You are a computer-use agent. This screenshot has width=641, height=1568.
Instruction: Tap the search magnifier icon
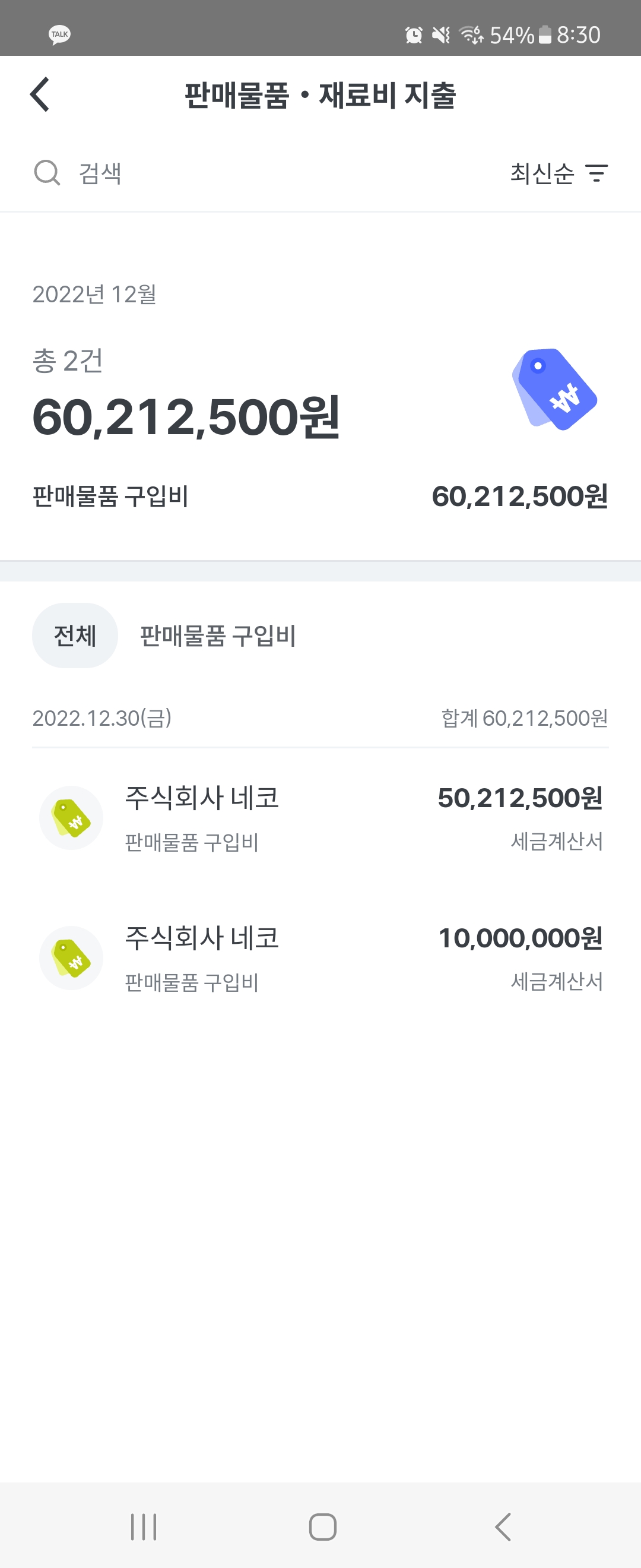[47, 173]
